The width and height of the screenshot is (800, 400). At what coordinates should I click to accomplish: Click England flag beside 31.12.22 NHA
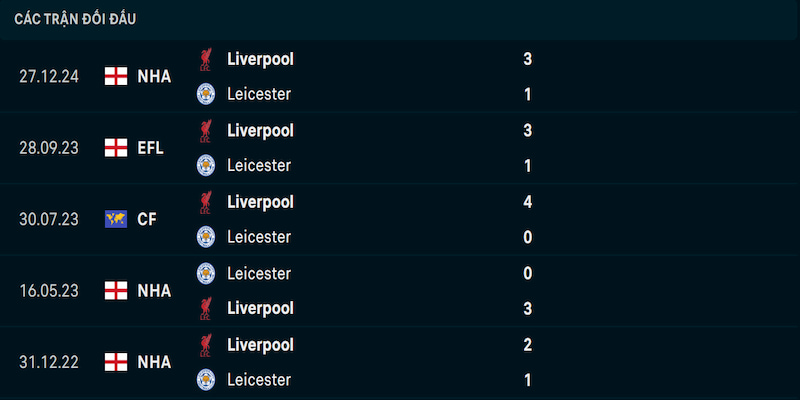116,362
